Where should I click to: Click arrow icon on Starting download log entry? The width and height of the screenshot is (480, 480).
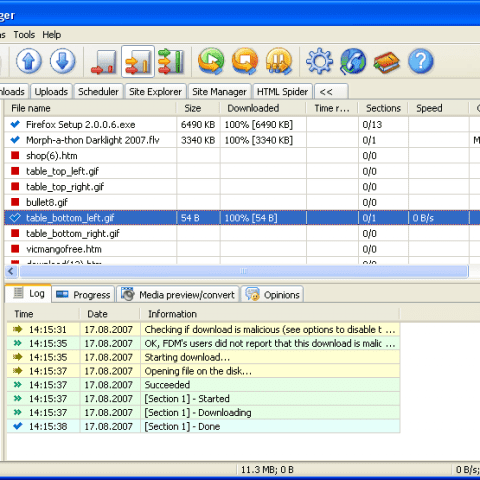pyautogui.click(x=17, y=357)
